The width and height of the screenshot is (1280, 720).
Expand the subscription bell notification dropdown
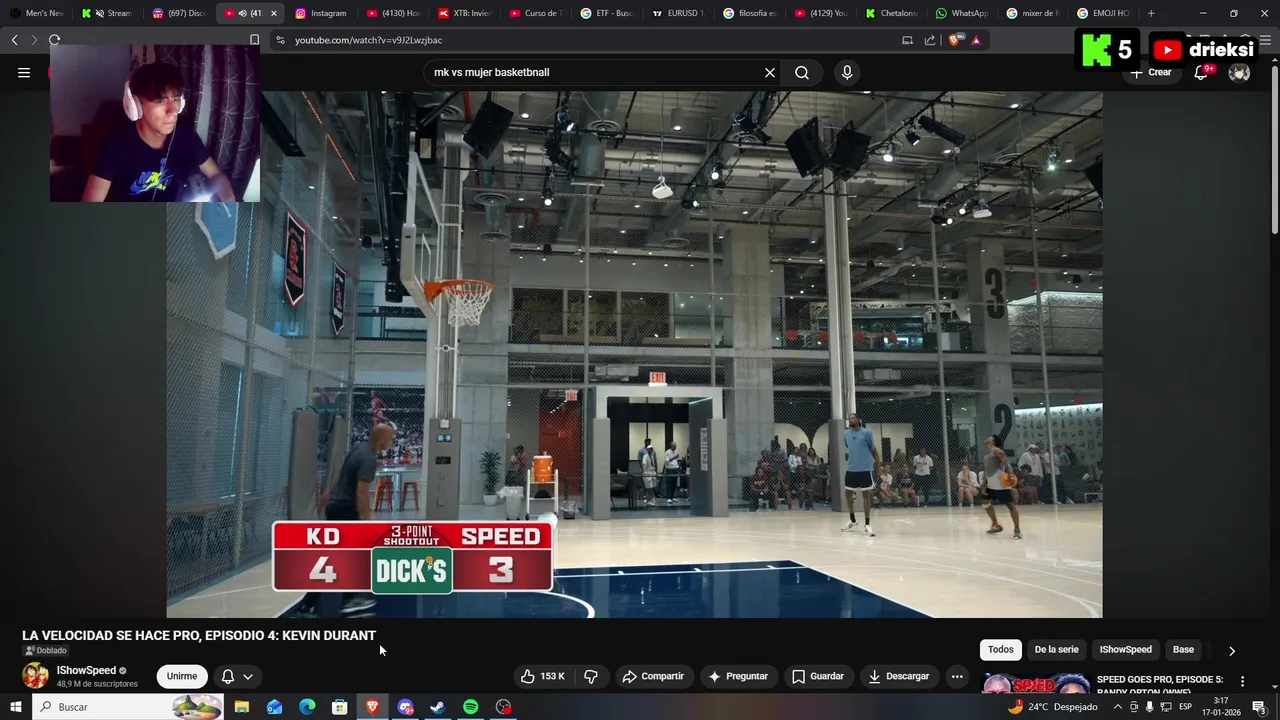[237, 676]
